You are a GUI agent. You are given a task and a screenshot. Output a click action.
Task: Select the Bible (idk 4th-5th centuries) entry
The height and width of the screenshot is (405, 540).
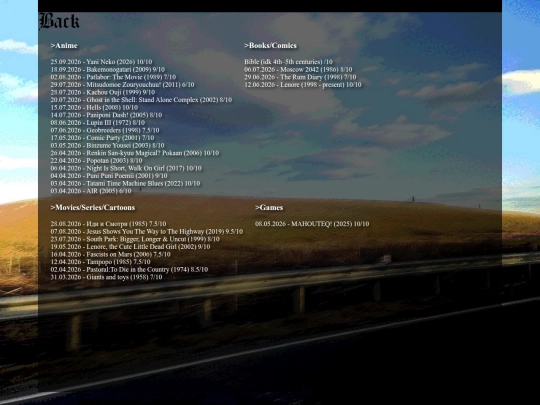[x=289, y=62]
